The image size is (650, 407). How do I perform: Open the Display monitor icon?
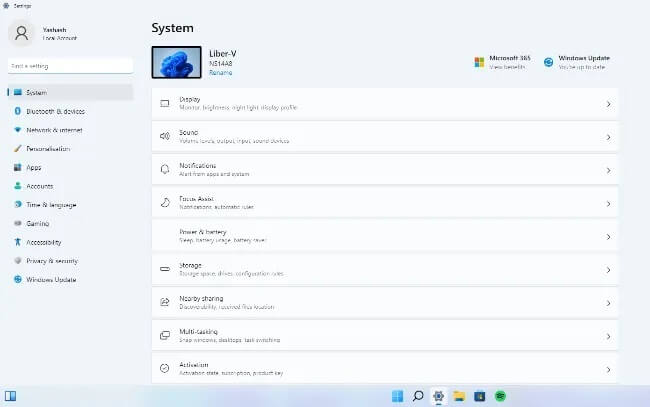click(165, 103)
